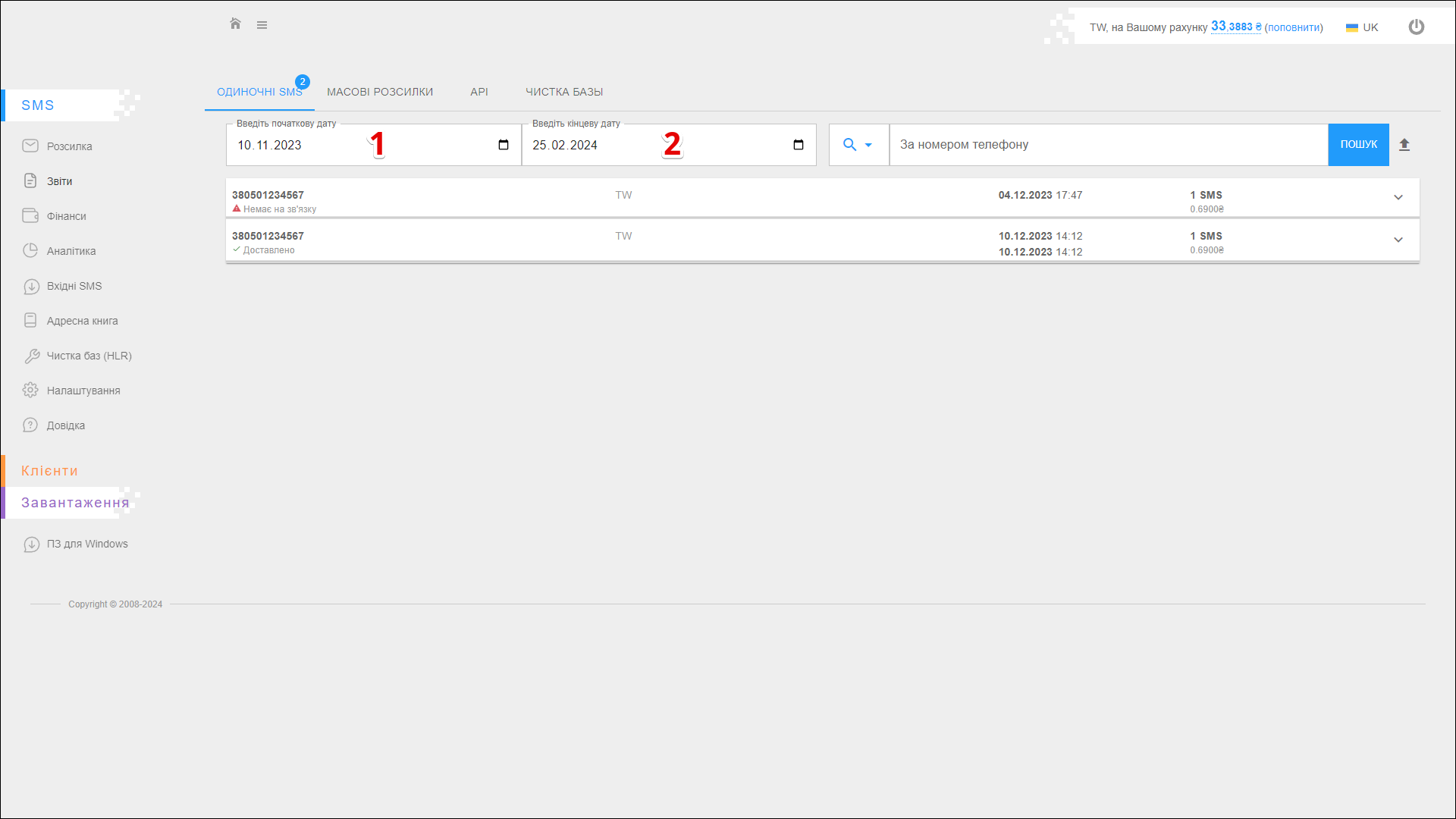Open the UK language selector
1456x819 pixels.
1362,27
